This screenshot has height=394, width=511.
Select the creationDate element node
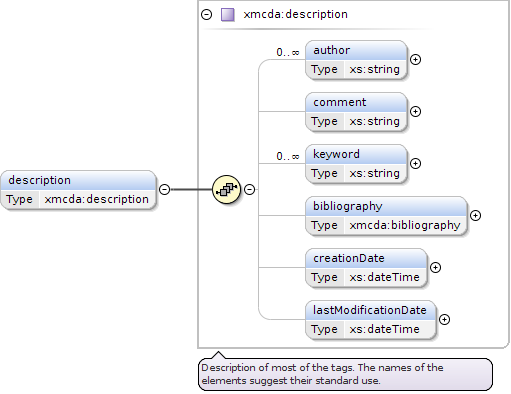(366, 268)
